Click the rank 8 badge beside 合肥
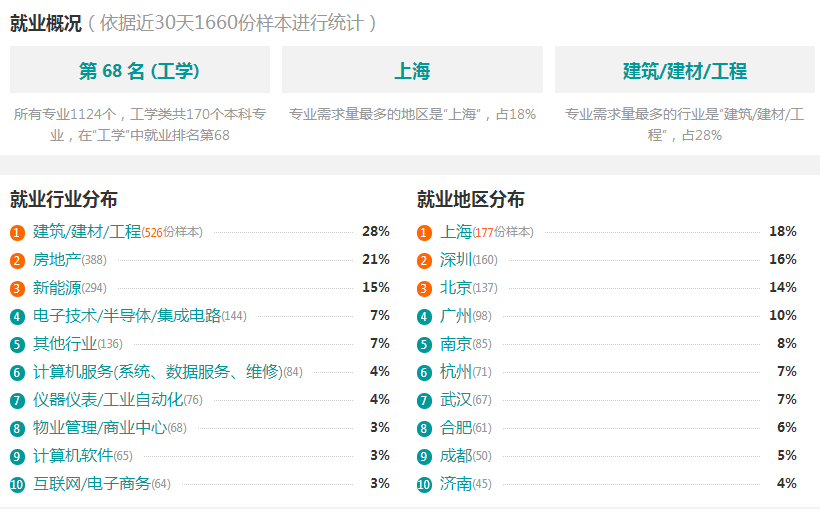820x509 pixels. click(x=424, y=428)
